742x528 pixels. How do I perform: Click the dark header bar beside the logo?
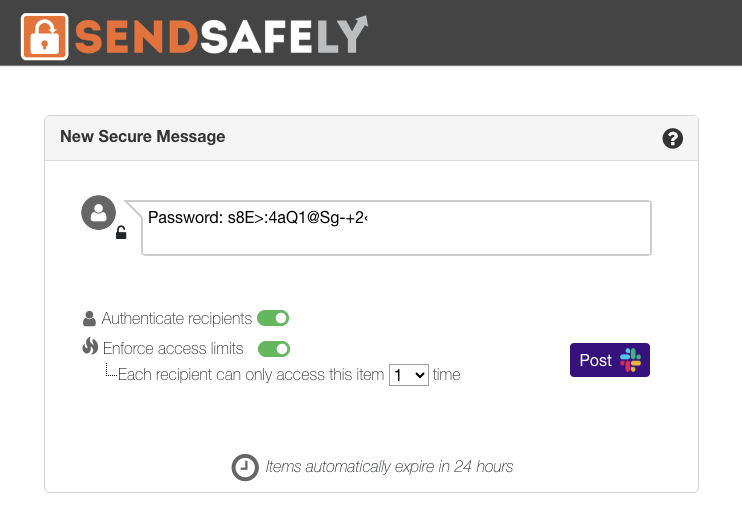pos(550,33)
